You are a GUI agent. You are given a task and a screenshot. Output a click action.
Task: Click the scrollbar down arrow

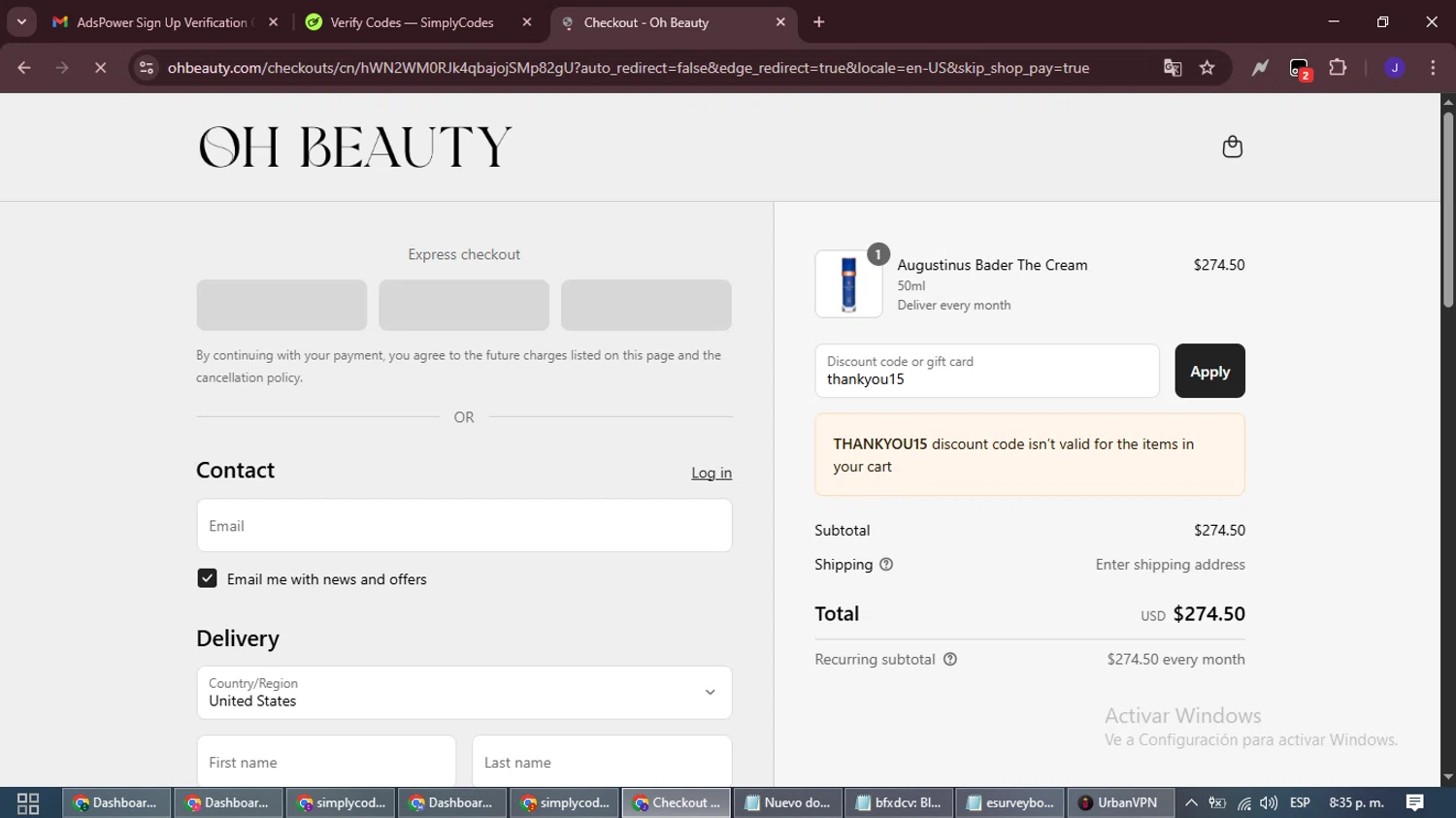[1448, 777]
